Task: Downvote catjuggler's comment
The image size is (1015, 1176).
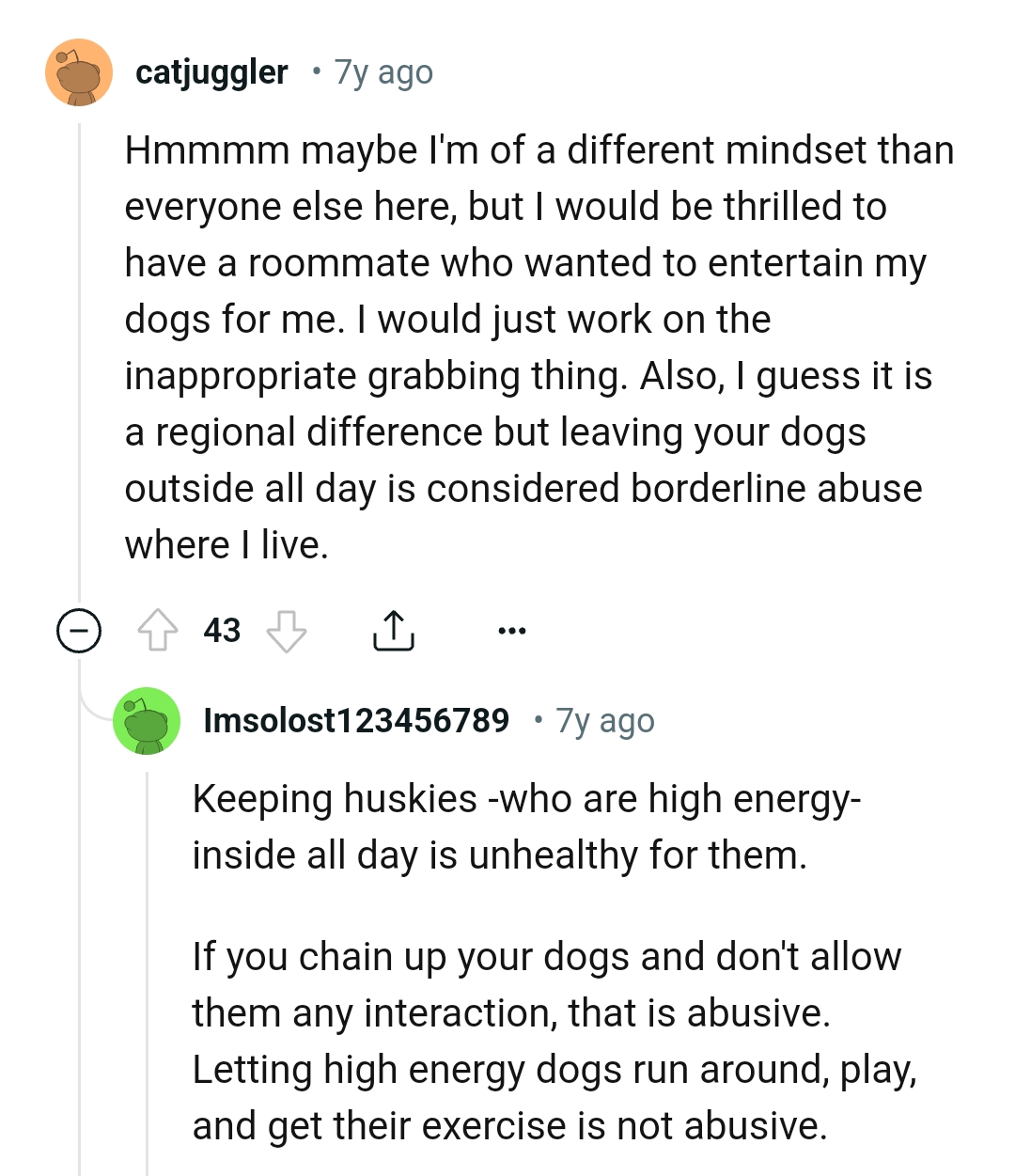Action: point(287,632)
